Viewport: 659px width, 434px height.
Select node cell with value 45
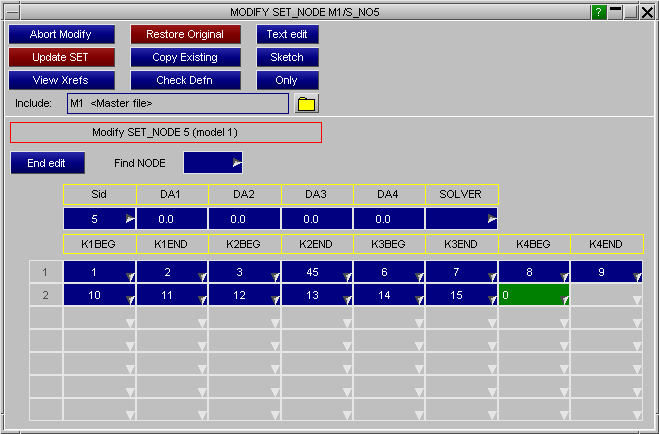(317, 272)
